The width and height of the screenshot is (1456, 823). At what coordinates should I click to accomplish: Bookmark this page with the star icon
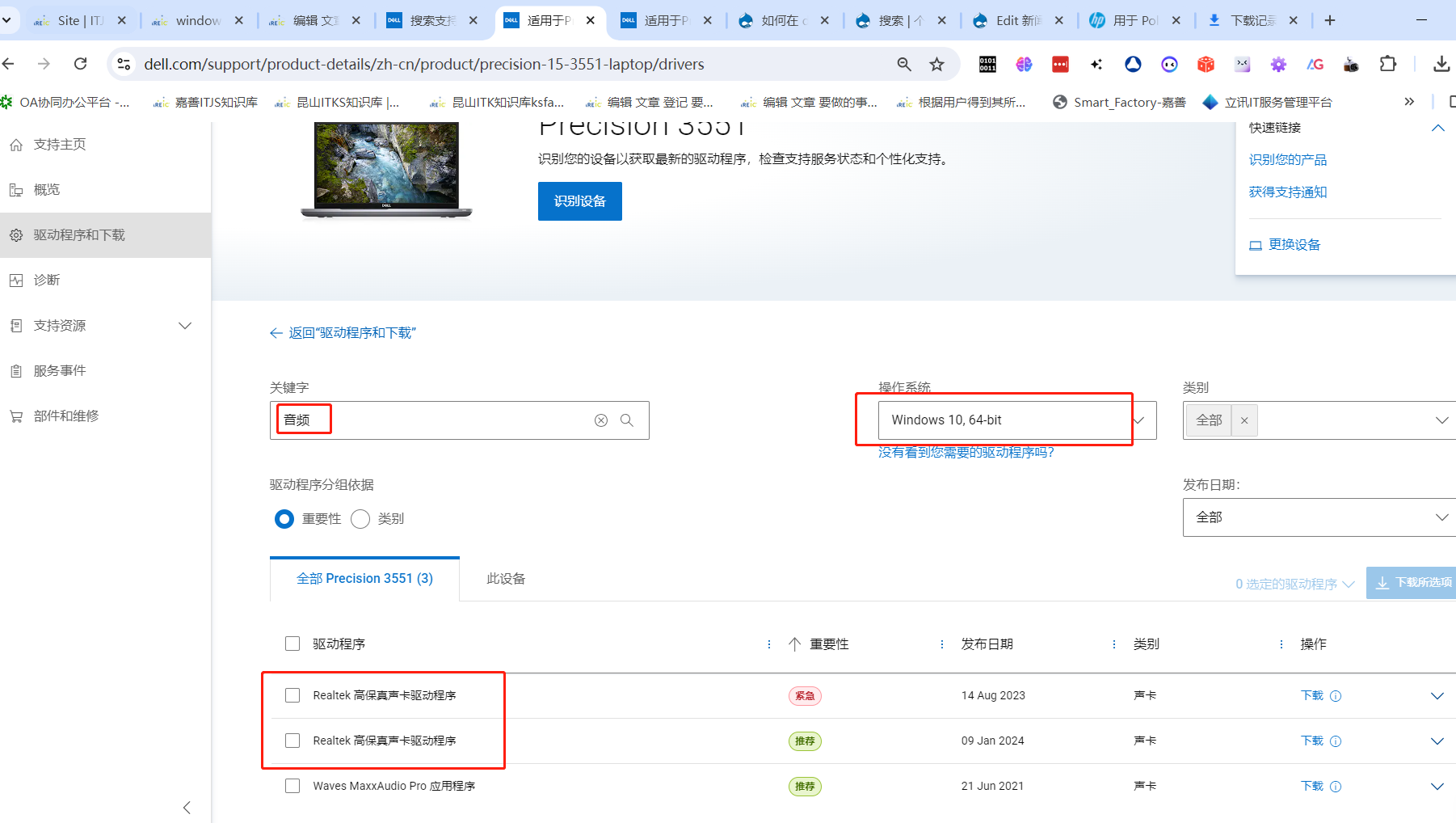point(936,64)
